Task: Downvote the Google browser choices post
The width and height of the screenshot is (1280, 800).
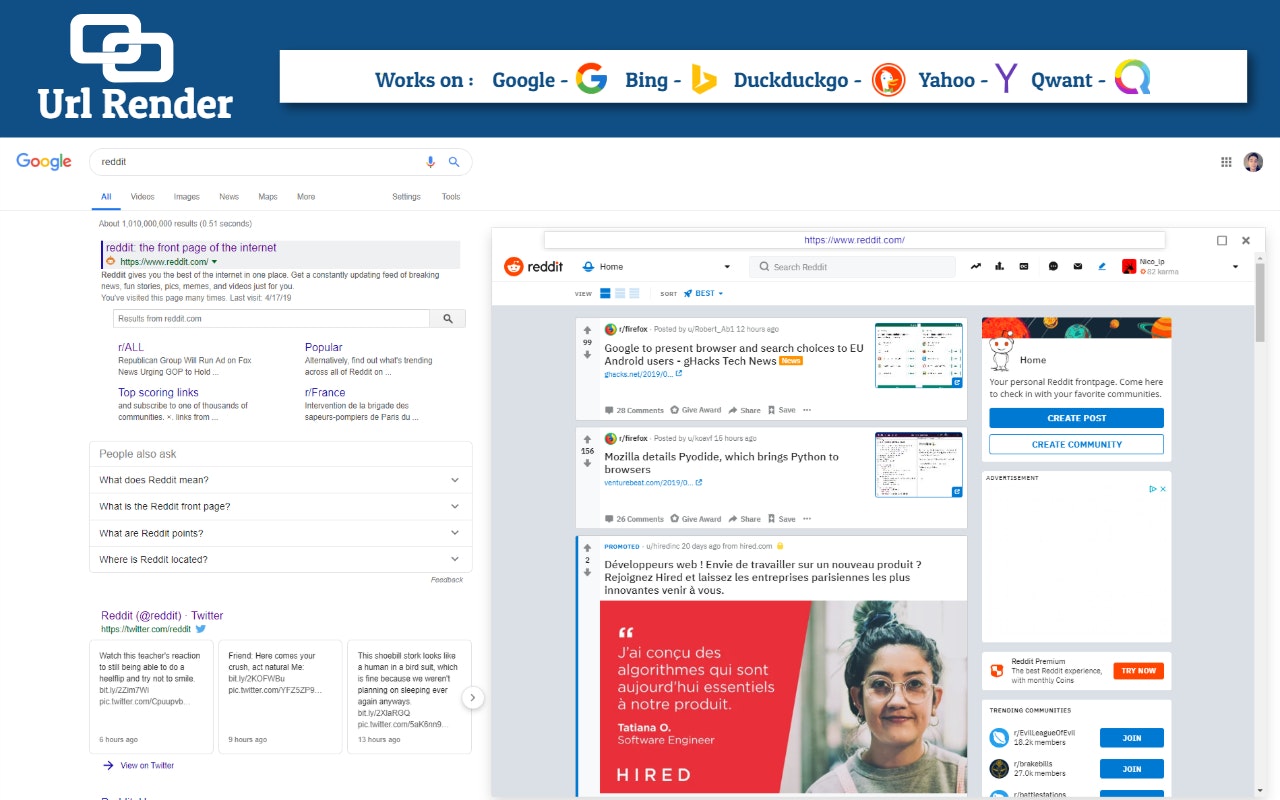Action: (587, 355)
